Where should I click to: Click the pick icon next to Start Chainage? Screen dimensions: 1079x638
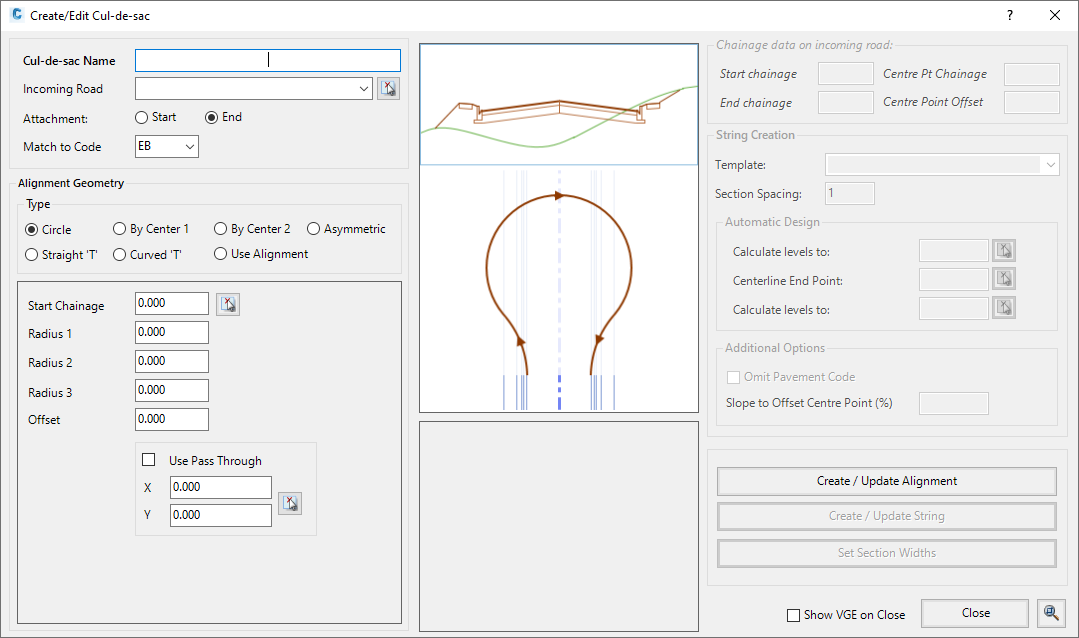[228, 304]
